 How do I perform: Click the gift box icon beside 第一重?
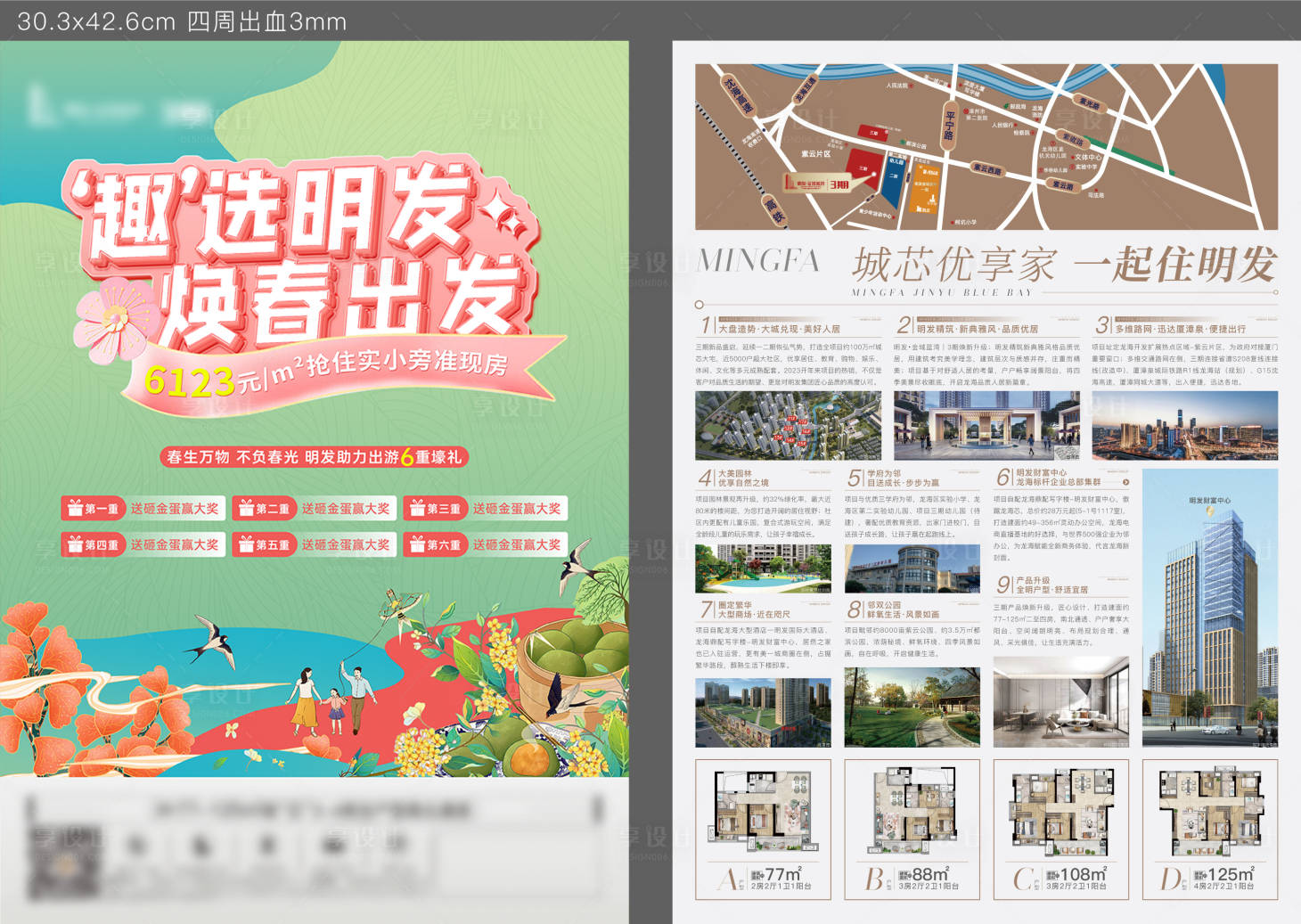[74, 509]
